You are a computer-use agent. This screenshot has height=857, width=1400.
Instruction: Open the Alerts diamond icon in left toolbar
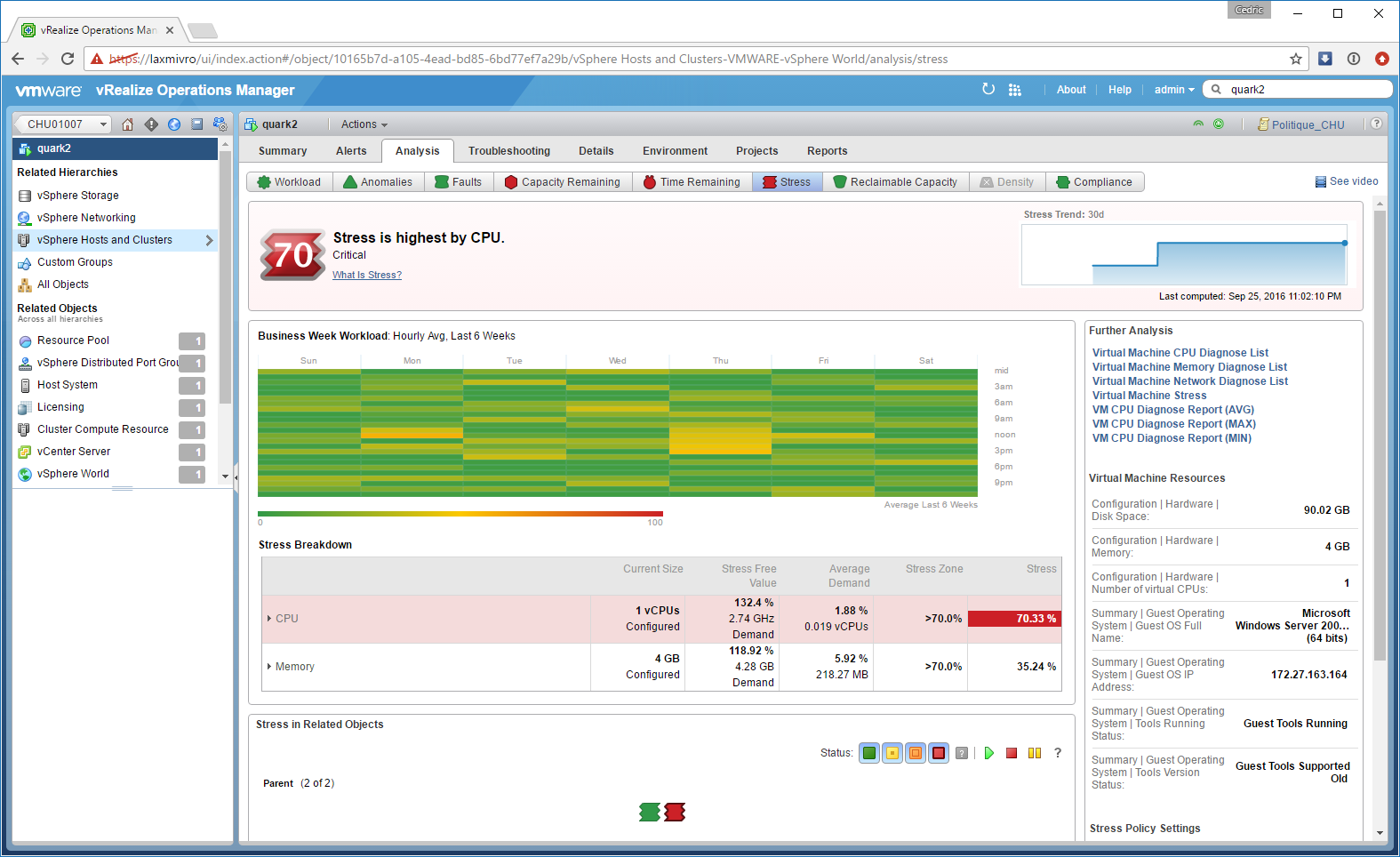(x=151, y=124)
